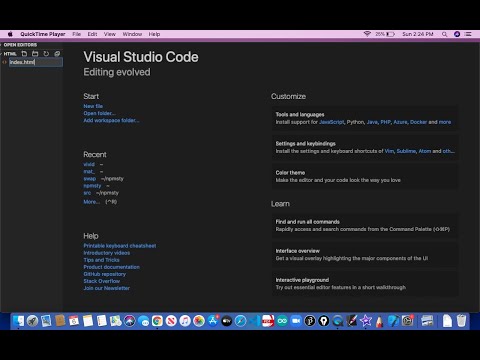The image size is (480, 360).
Task: Click the Refresh Explorer icon
Action: tap(46, 54)
